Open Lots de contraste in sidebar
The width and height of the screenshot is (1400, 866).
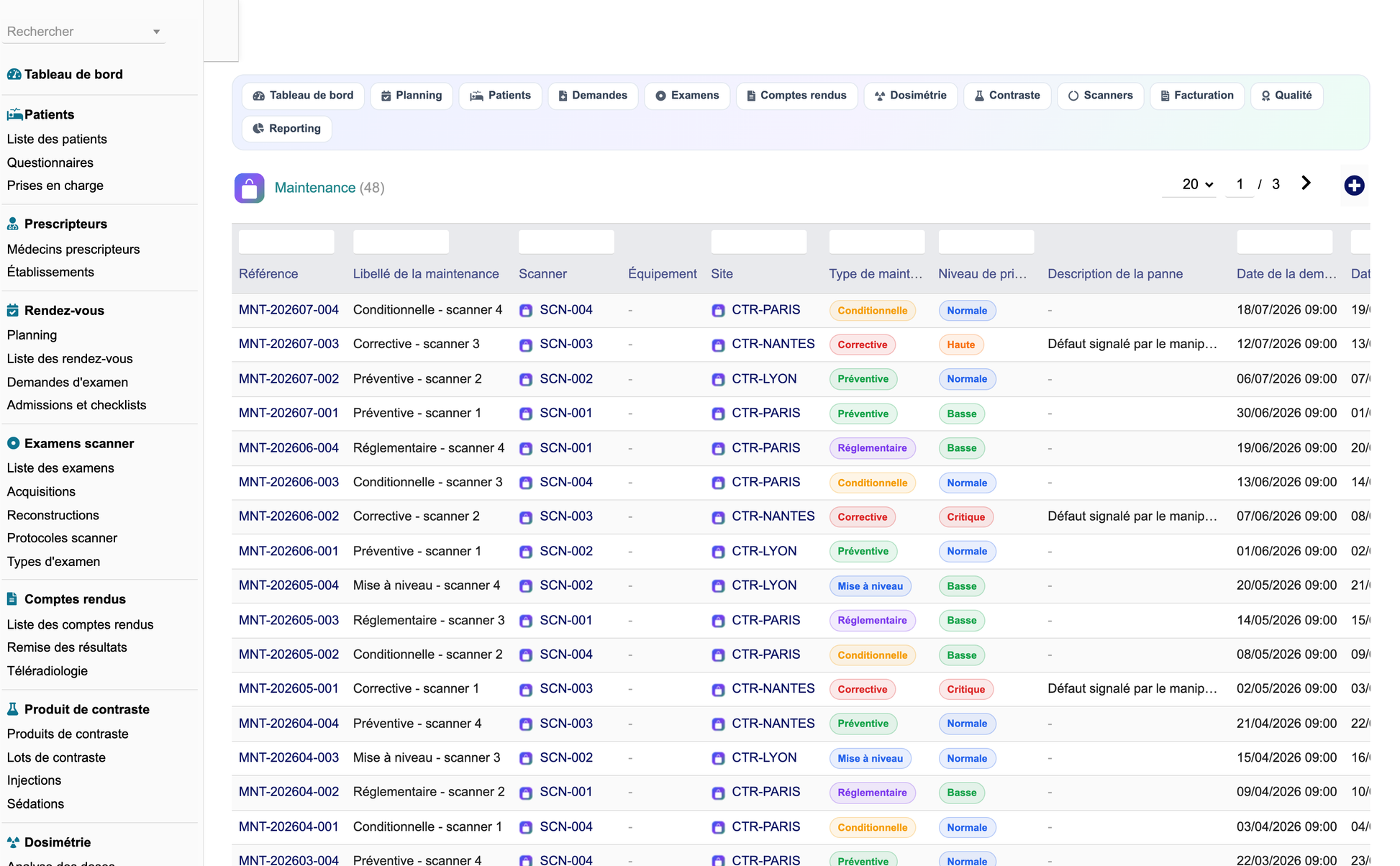pyautogui.click(x=56, y=757)
